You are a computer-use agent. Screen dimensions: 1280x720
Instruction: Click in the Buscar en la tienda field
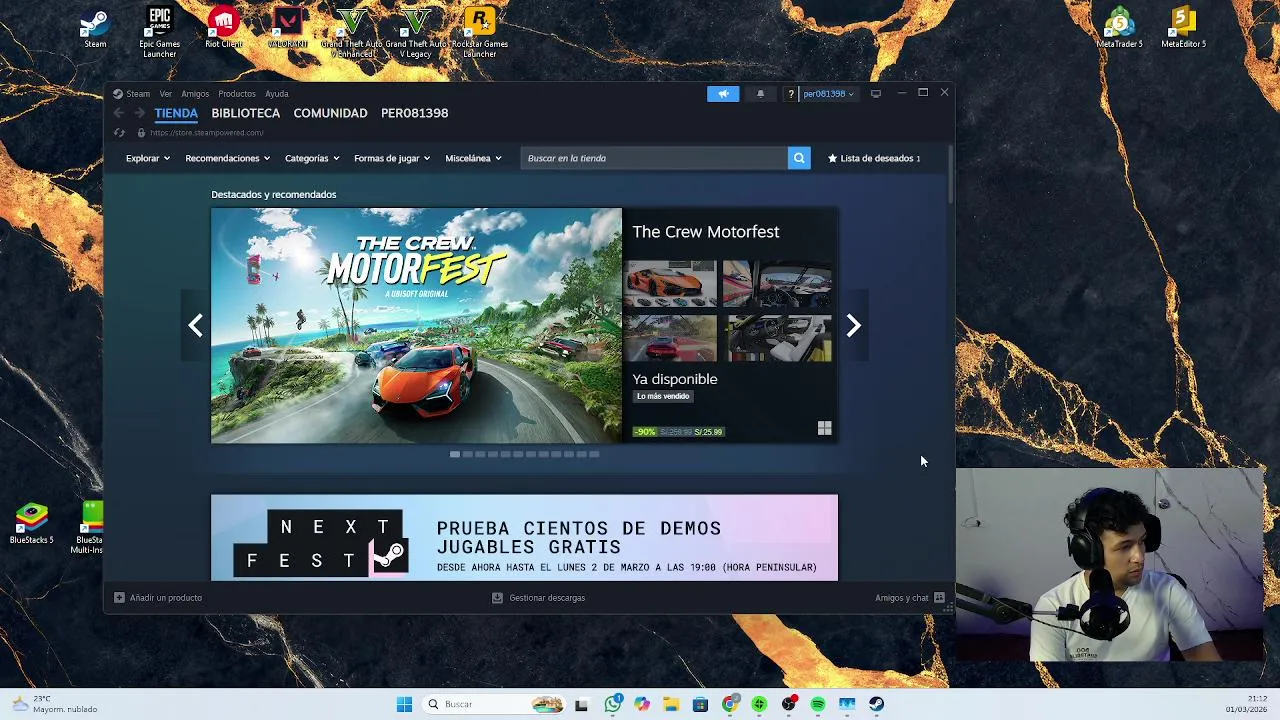point(654,158)
